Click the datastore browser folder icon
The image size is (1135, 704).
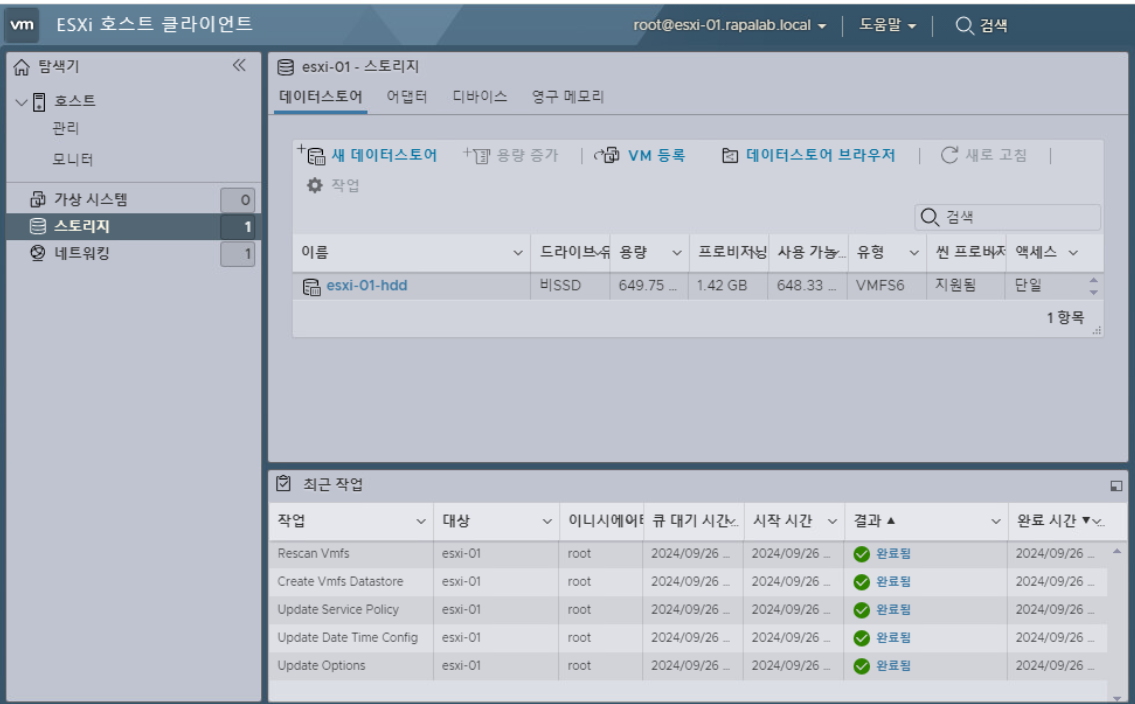(x=730, y=156)
